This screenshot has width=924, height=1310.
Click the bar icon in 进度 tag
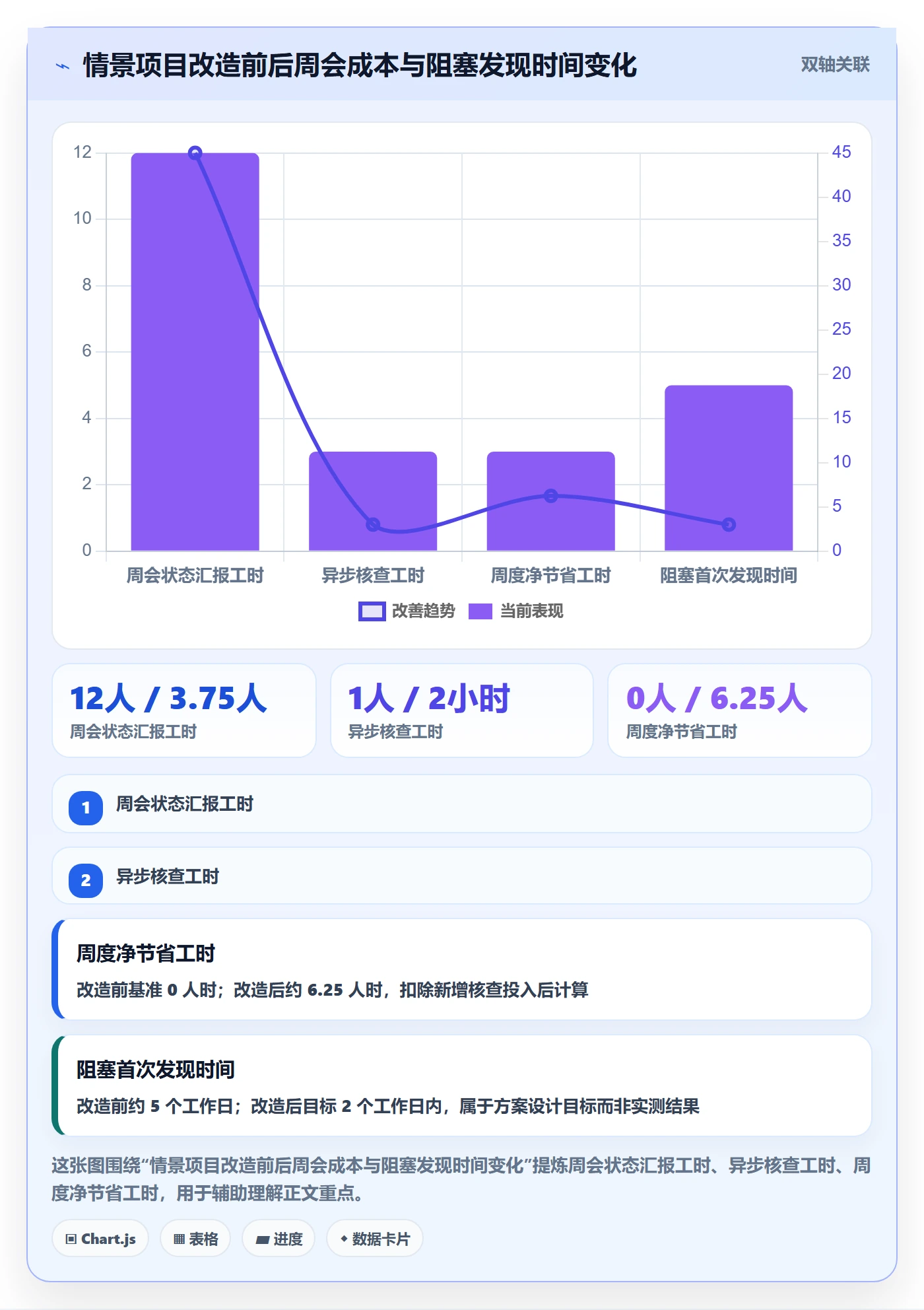click(x=262, y=1240)
